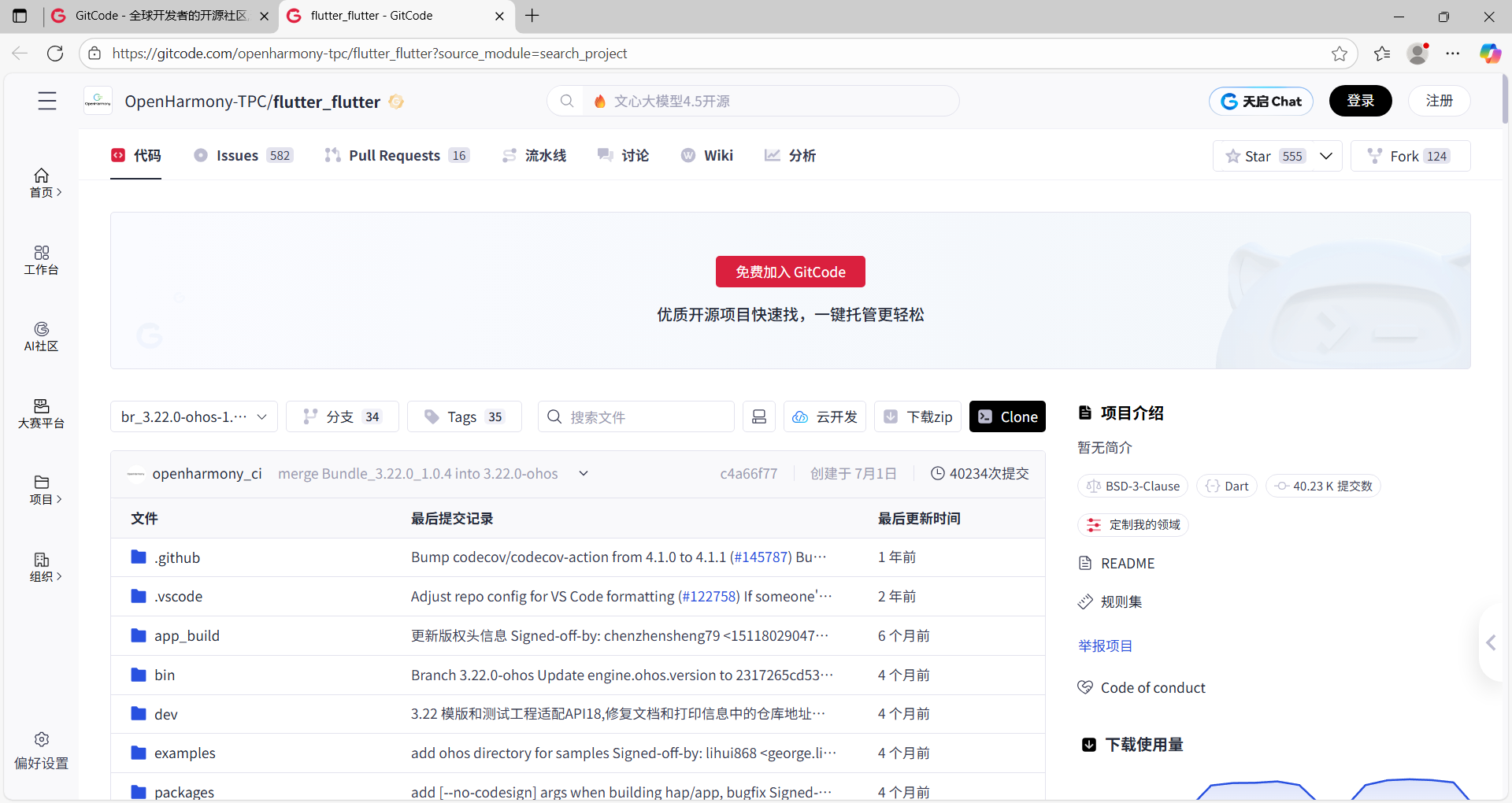The height and width of the screenshot is (803, 1512).
Task: Open 组织 in the left sidebar
Action: pos(42,567)
